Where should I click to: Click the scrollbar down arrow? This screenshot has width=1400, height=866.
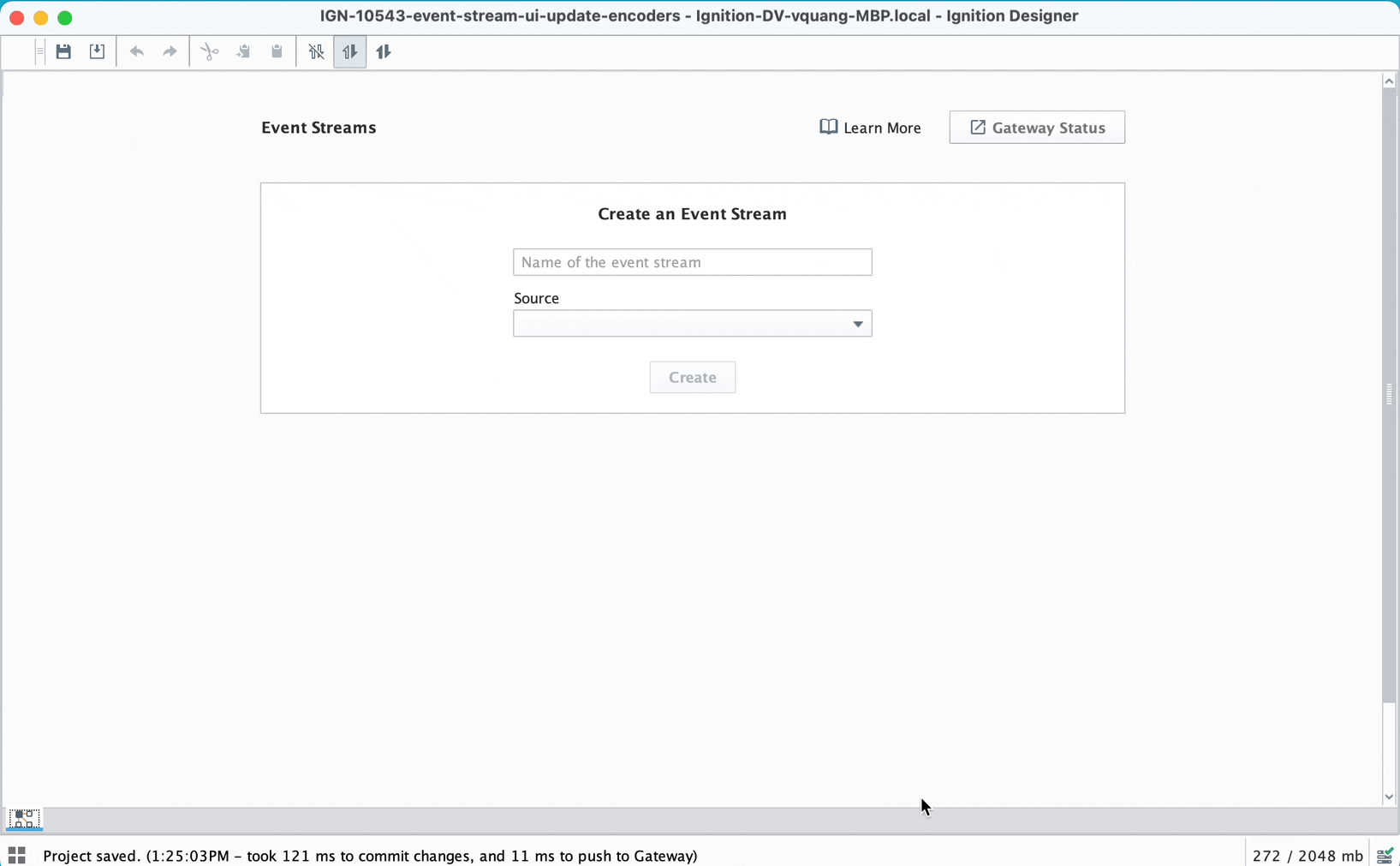pyautogui.click(x=1389, y=797)
